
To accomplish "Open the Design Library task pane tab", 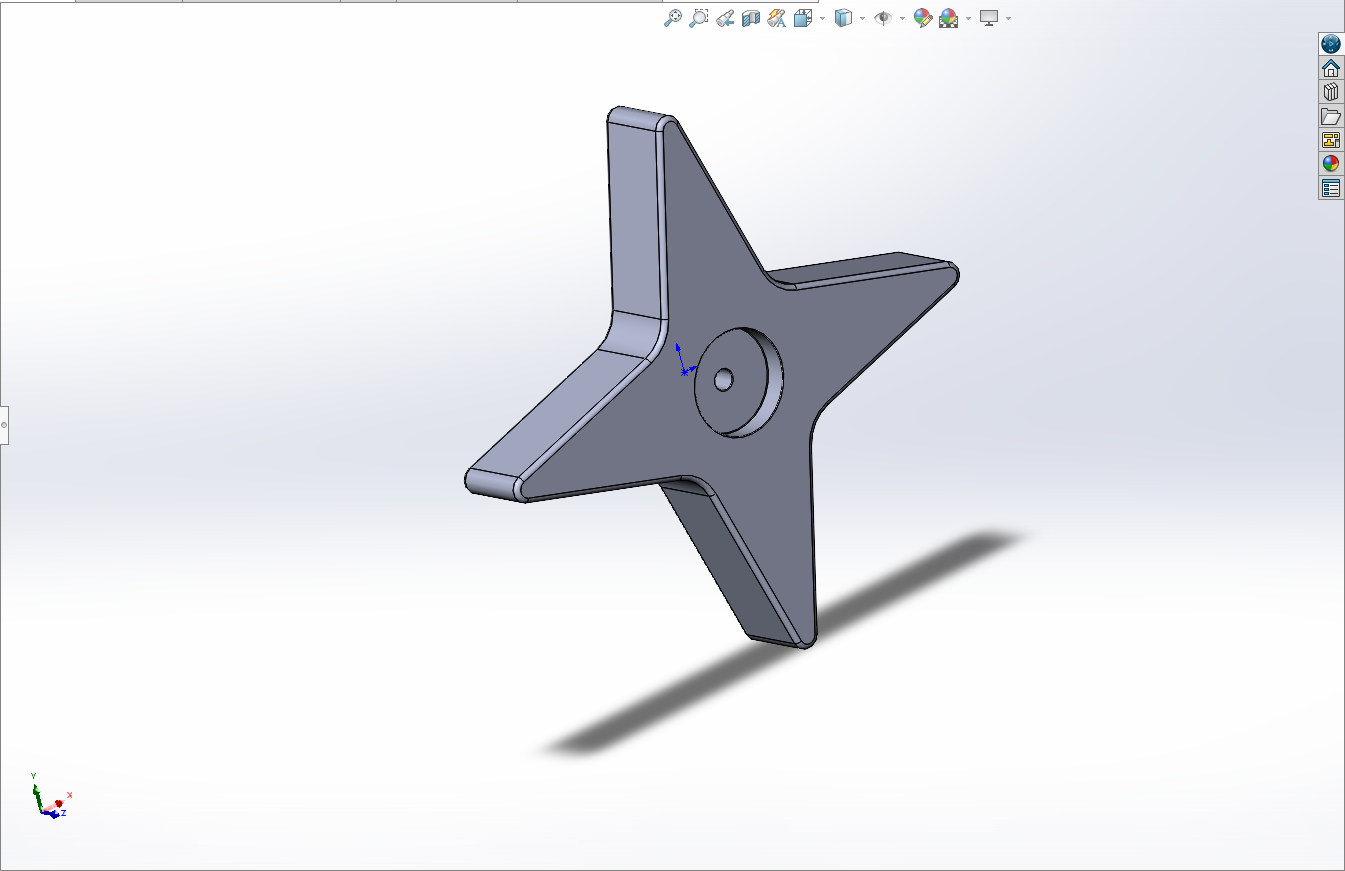I will point(1331,92).
